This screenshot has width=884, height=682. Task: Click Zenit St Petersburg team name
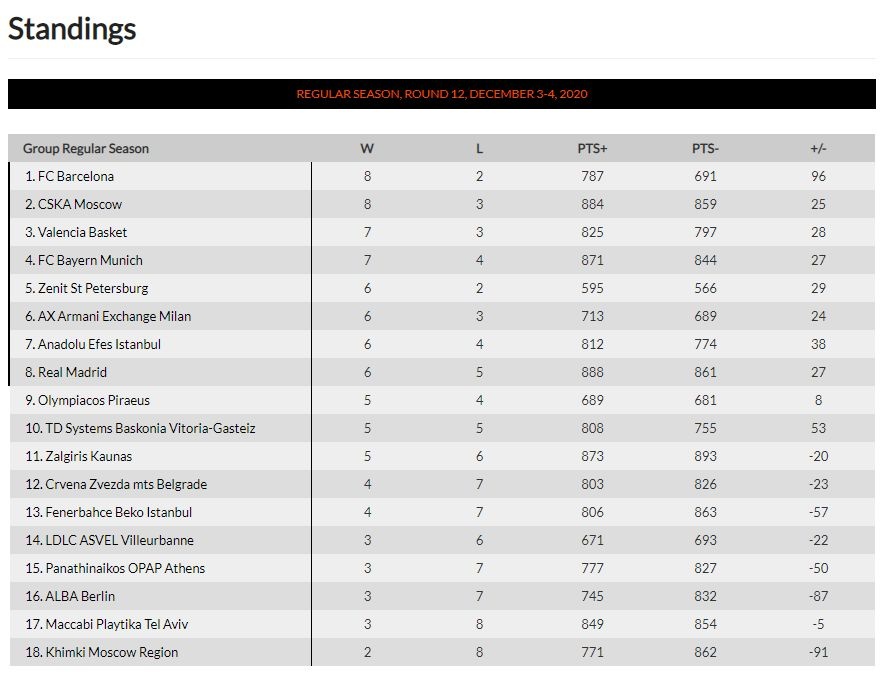tap(93, 288)
